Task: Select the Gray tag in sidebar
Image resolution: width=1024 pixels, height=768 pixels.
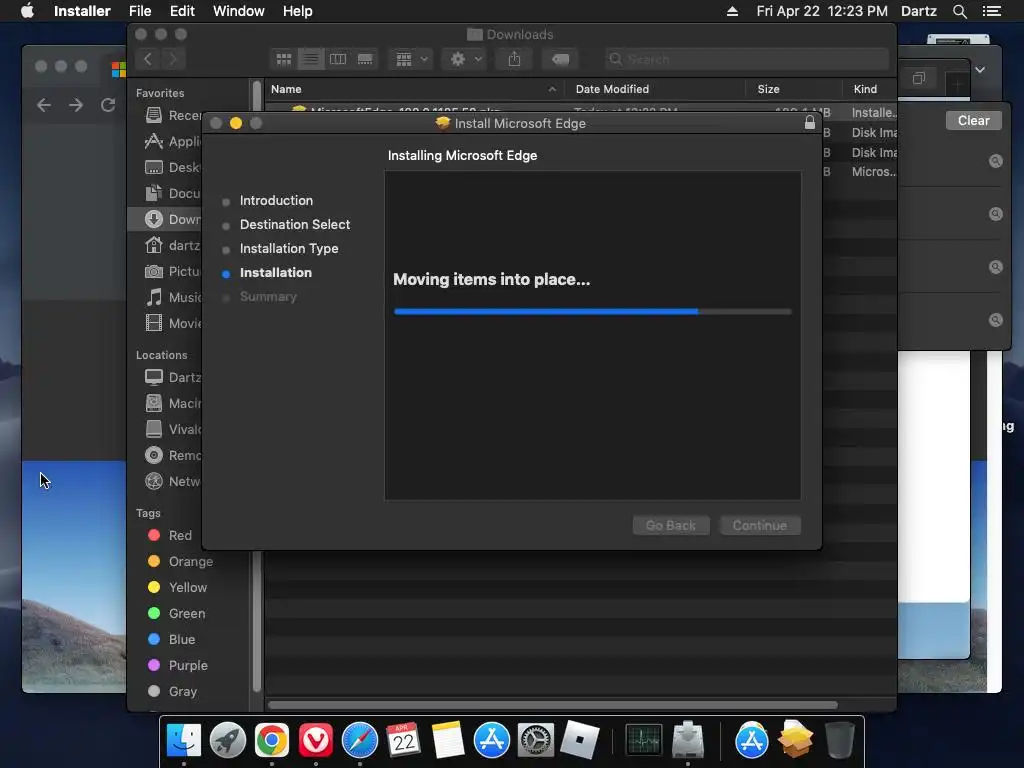Action: click(172, 692)
